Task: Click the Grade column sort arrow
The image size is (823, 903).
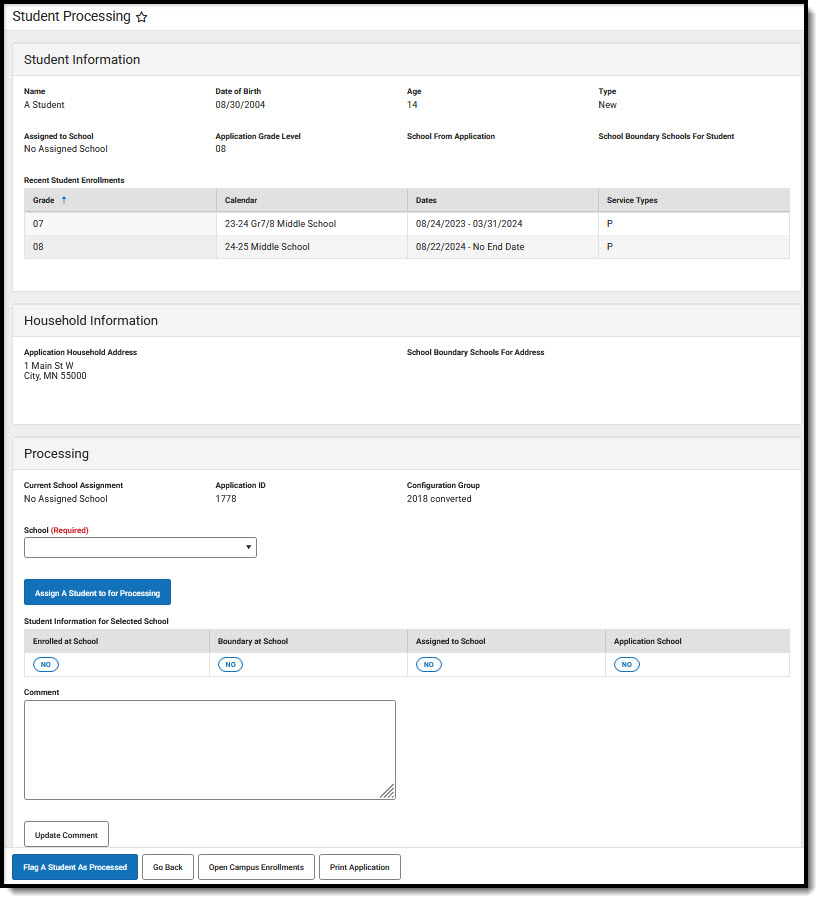Action: [x=67, y=200]
